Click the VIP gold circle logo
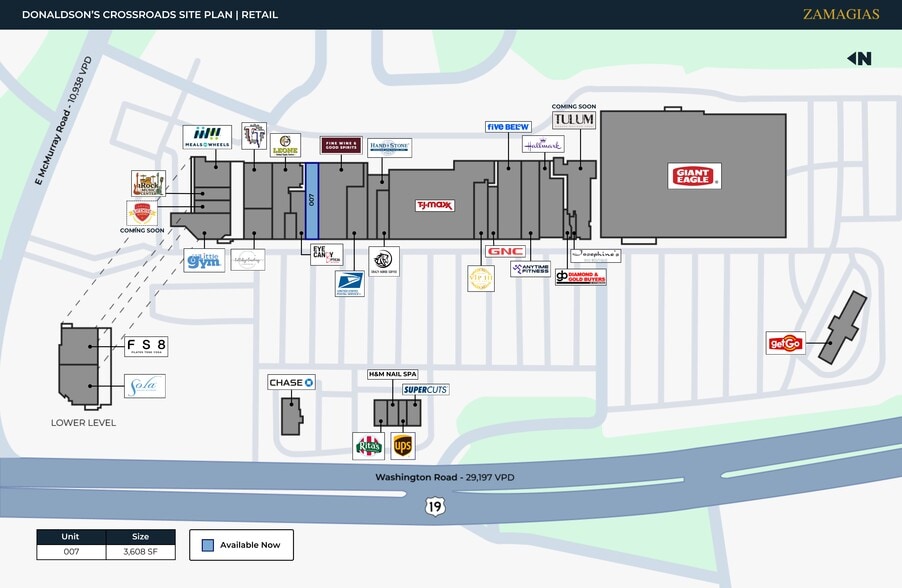 (481, 278)
